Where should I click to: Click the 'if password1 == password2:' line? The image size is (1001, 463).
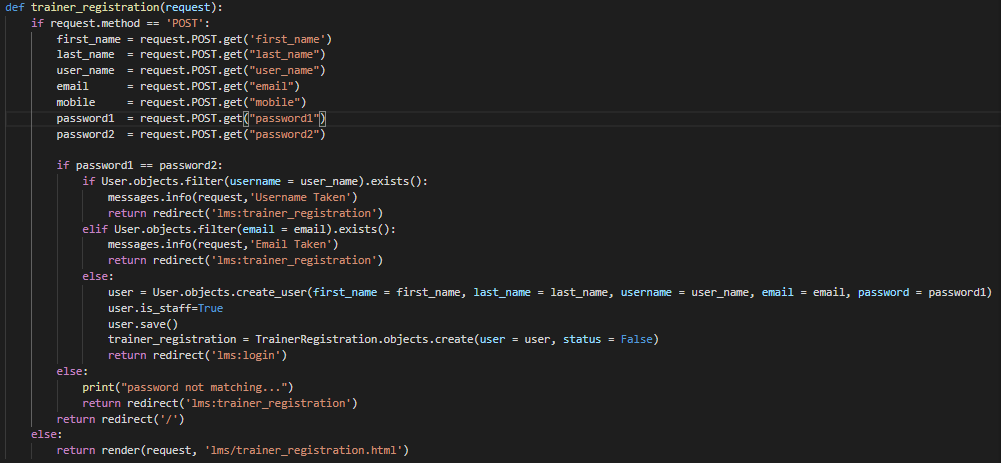(x=139, y=165)
